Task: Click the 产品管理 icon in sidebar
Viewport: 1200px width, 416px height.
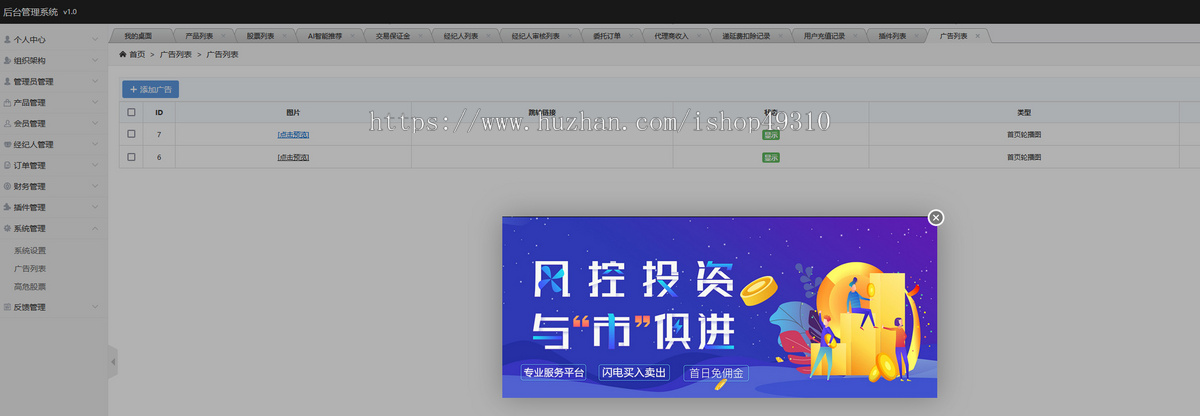Action: click(7, 102)
